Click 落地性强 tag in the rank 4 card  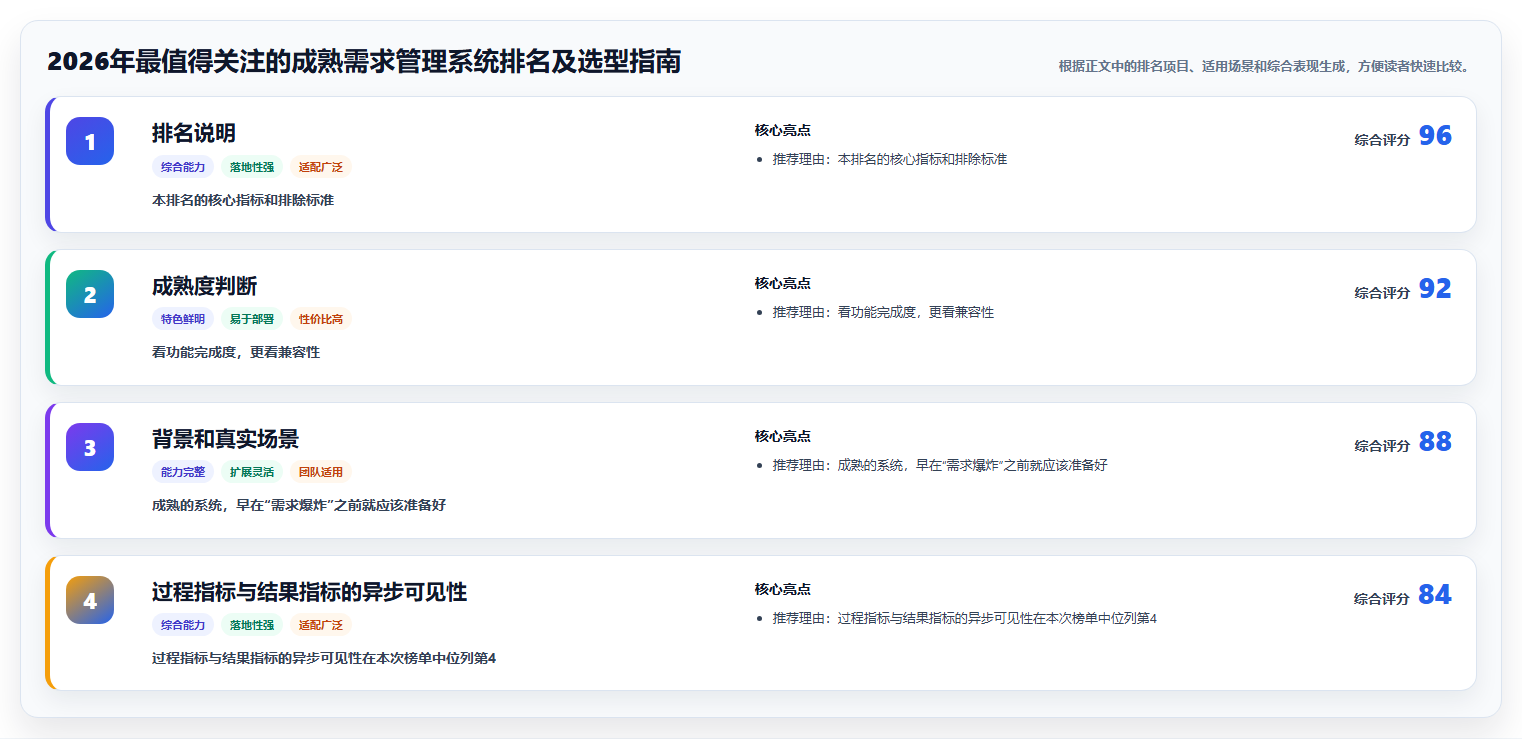(x=252, y=625)
